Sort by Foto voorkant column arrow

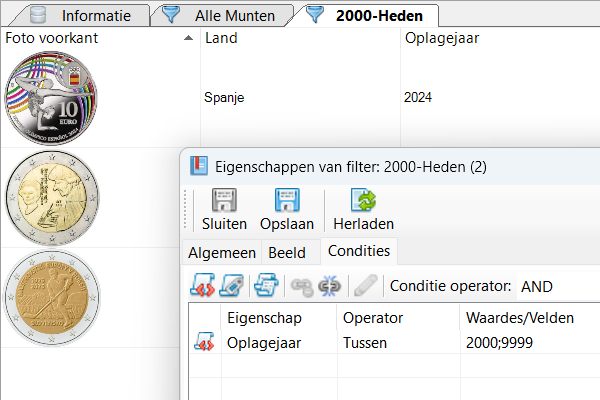coord(189,39)
